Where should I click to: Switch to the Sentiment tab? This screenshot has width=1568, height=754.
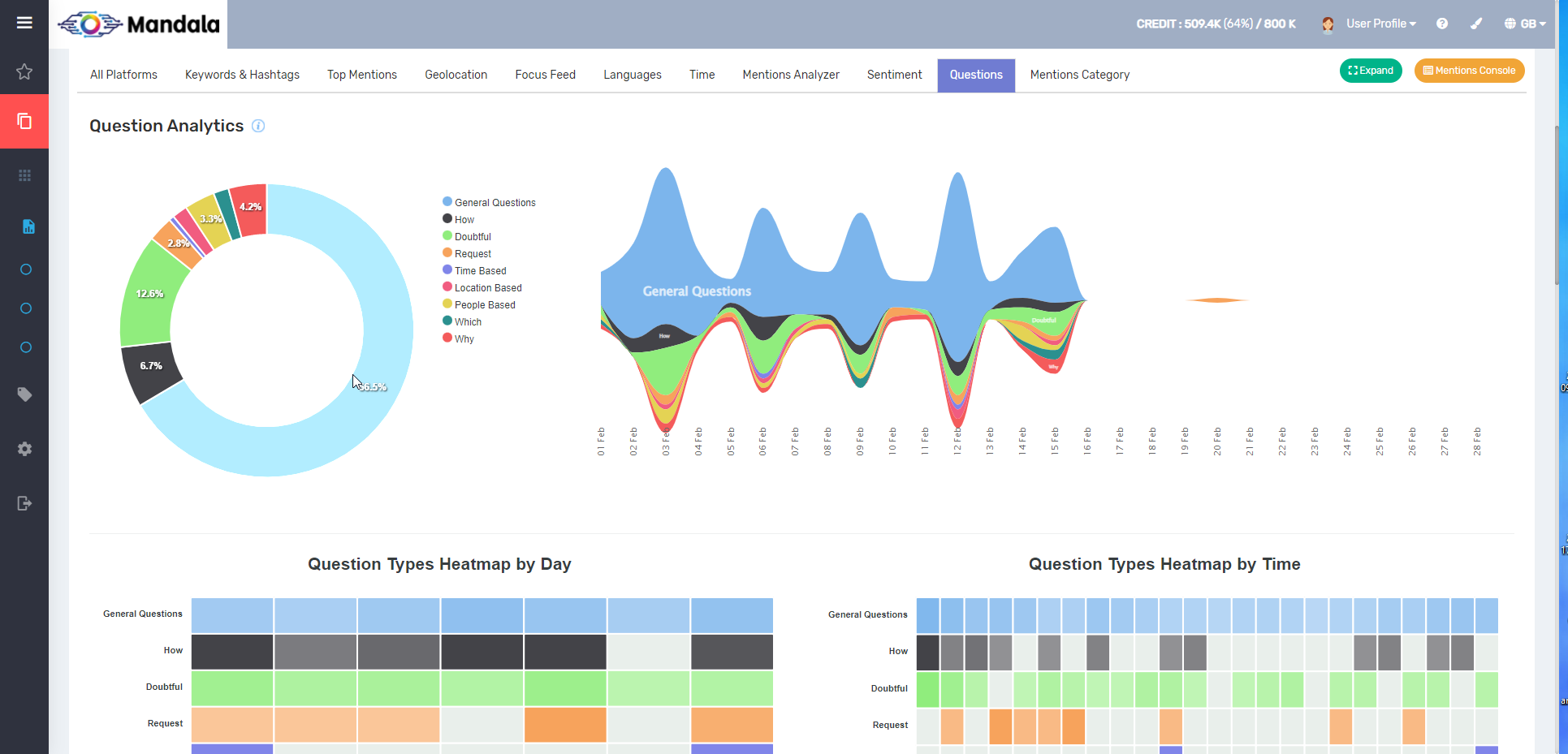pyautogui.click(x=894, y=75)
